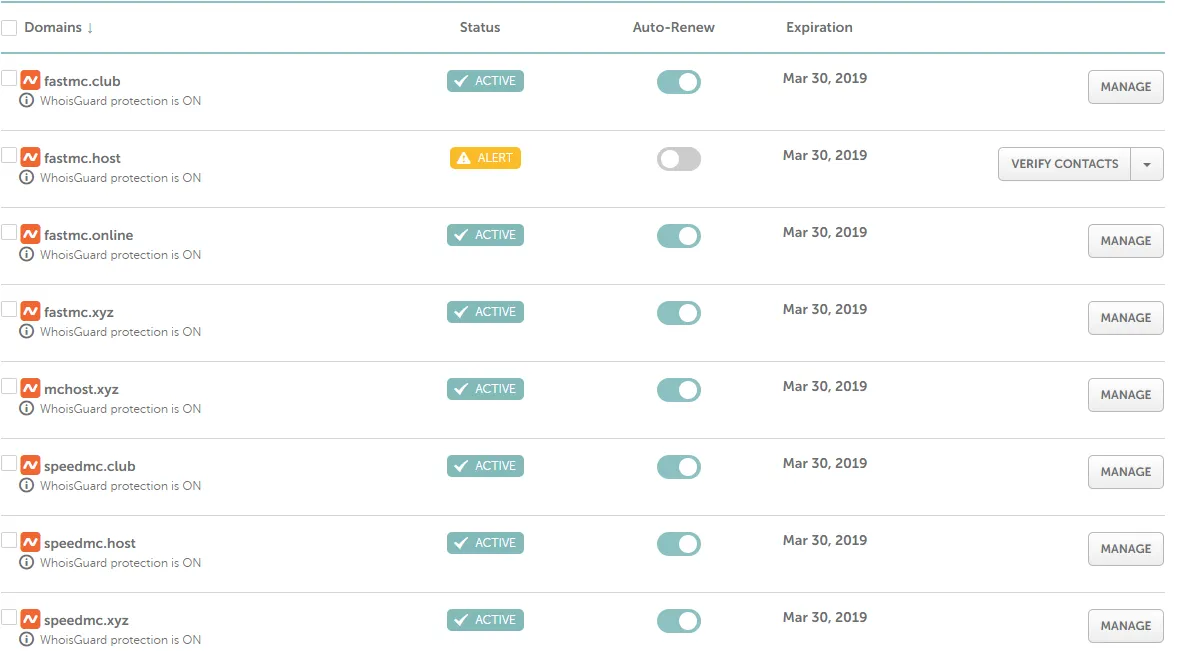Image resolution: width=1178 pixels, height=651 pixels.
Task: Tick the select-all checkbox next to Domains
Action: [9, 28]
